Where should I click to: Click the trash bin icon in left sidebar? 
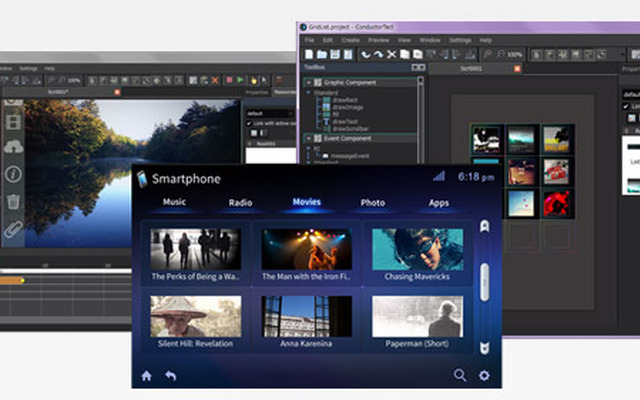13,202
